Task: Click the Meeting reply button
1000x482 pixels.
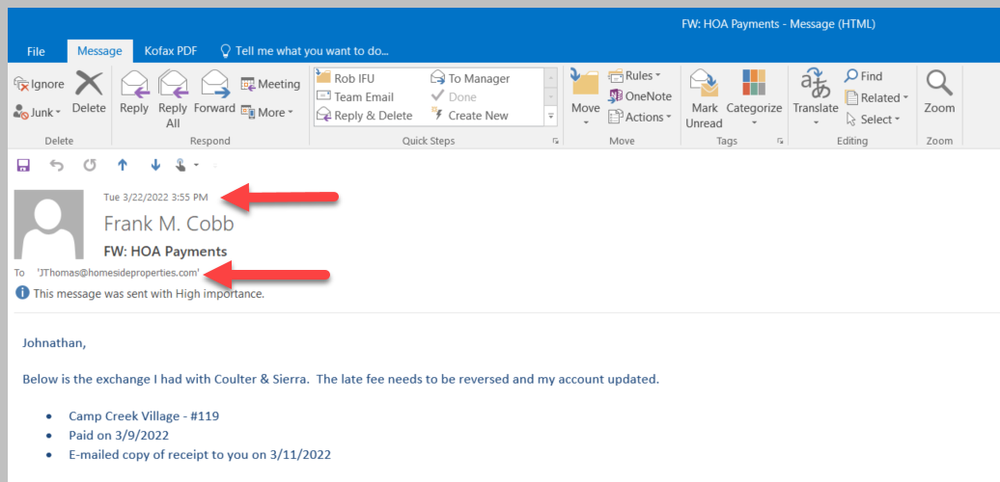Action: click(270, 84)
